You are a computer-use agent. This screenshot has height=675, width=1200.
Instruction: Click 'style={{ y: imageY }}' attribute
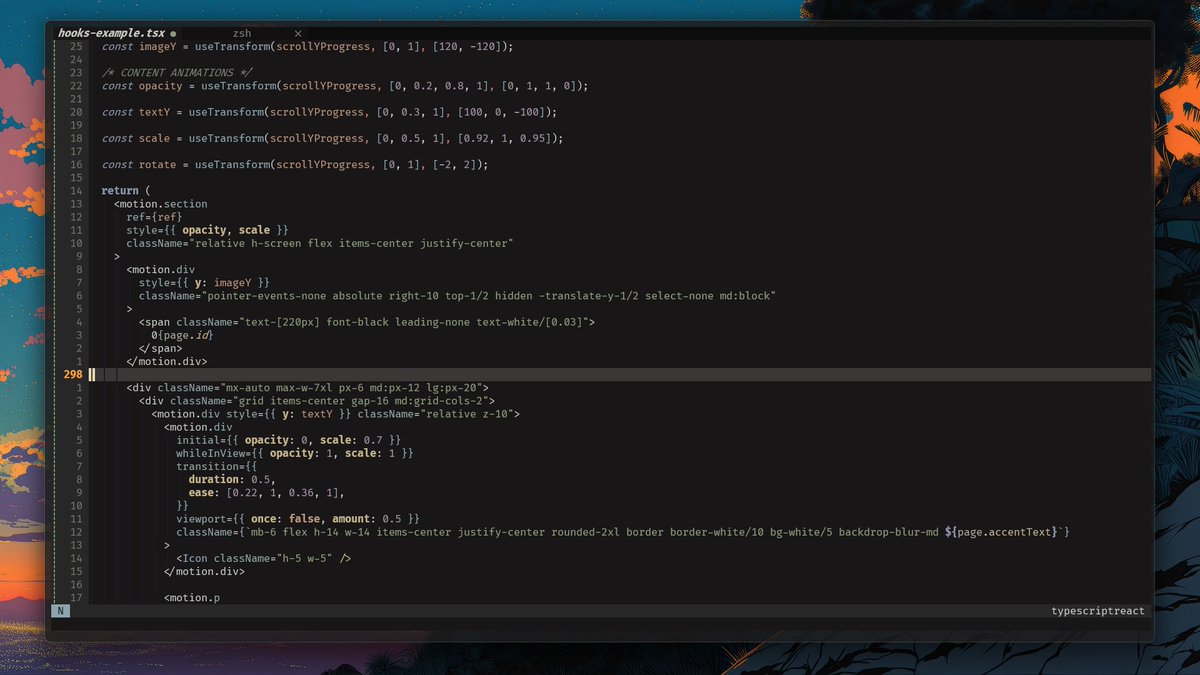204,283
